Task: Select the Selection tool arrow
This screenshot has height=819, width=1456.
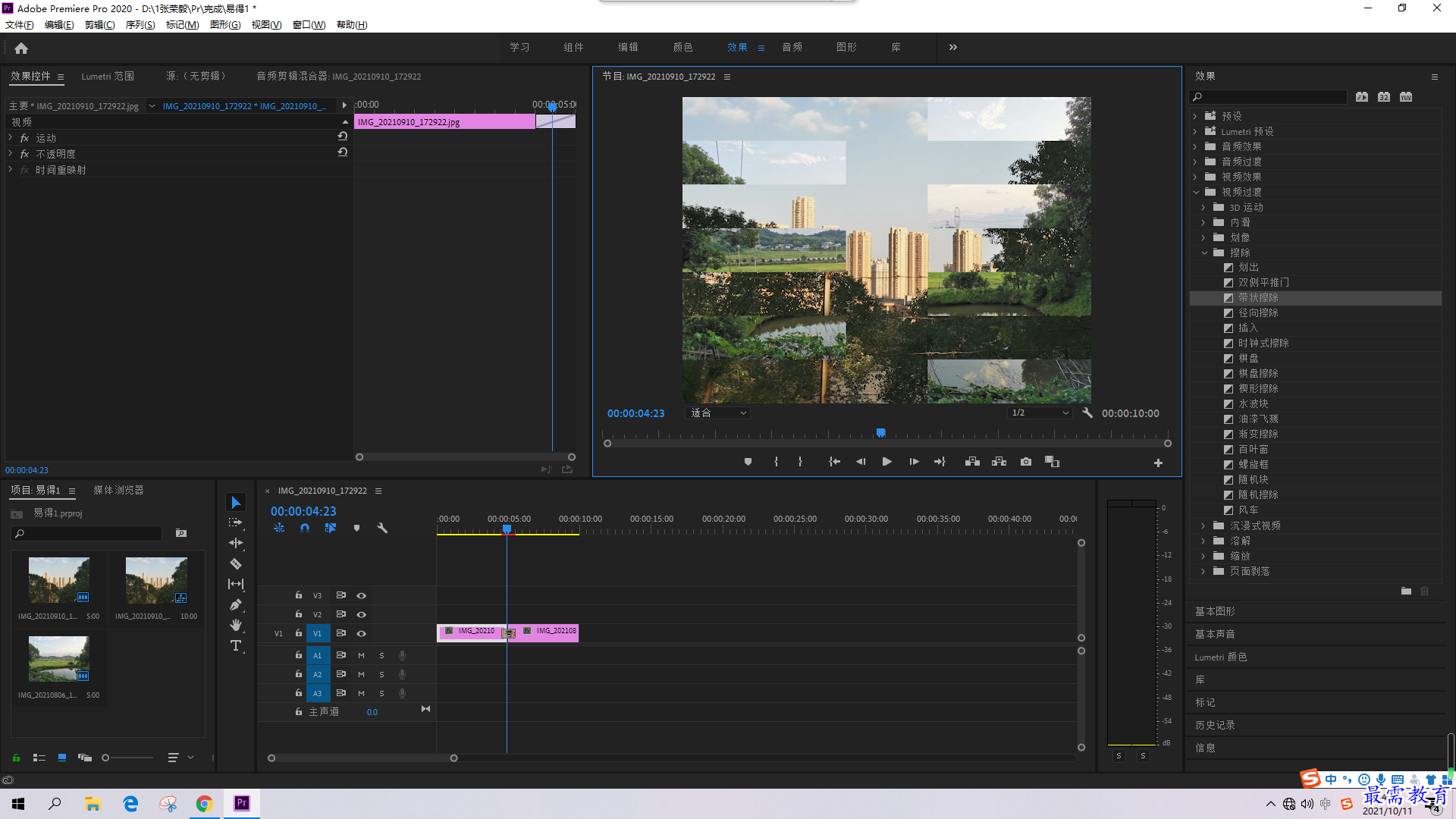Action: click(236, 503)
